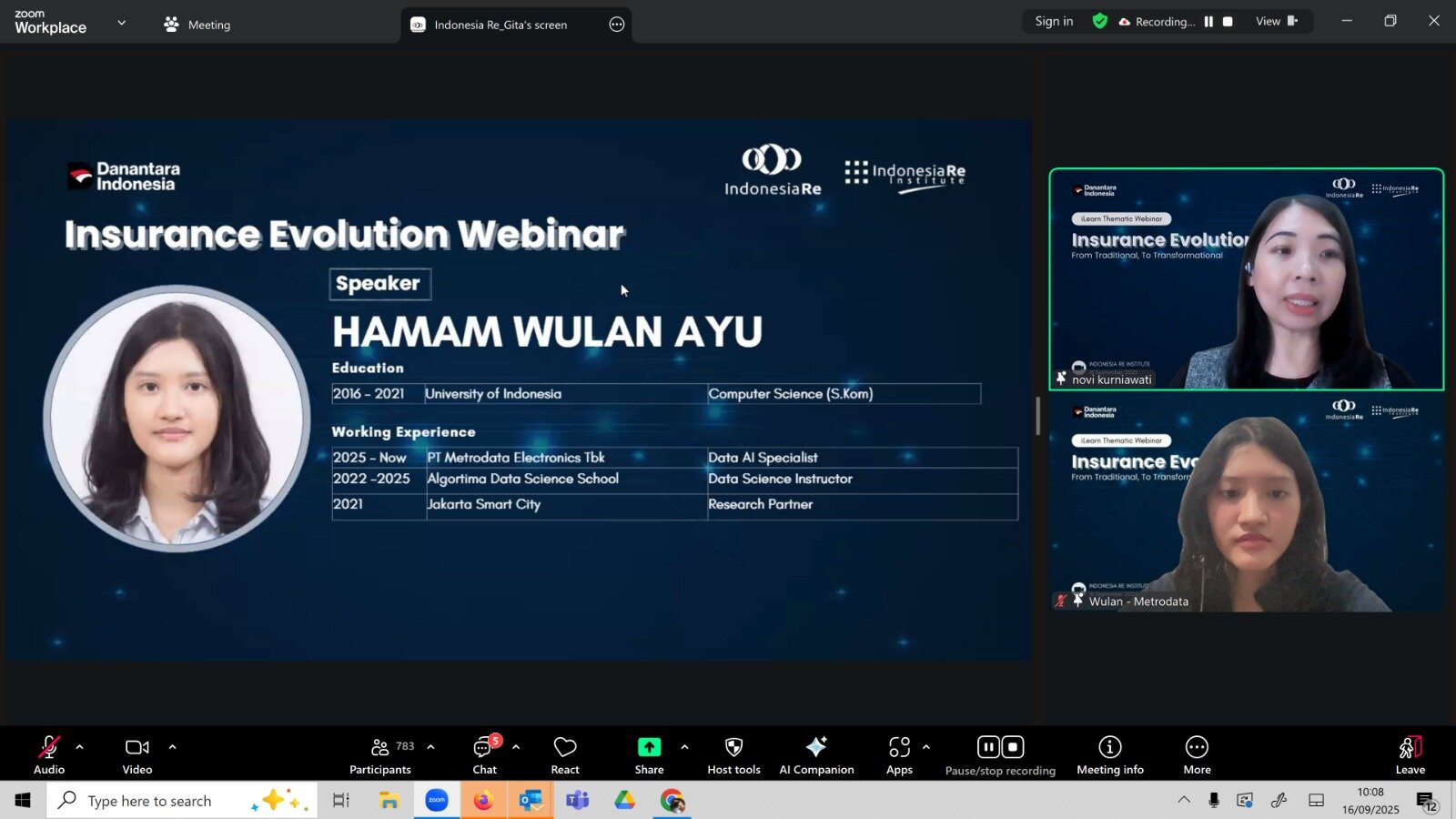The width and height of the screenshot is (1456, 819).
Task: Click the React heart icon
Action: (564, 755)
